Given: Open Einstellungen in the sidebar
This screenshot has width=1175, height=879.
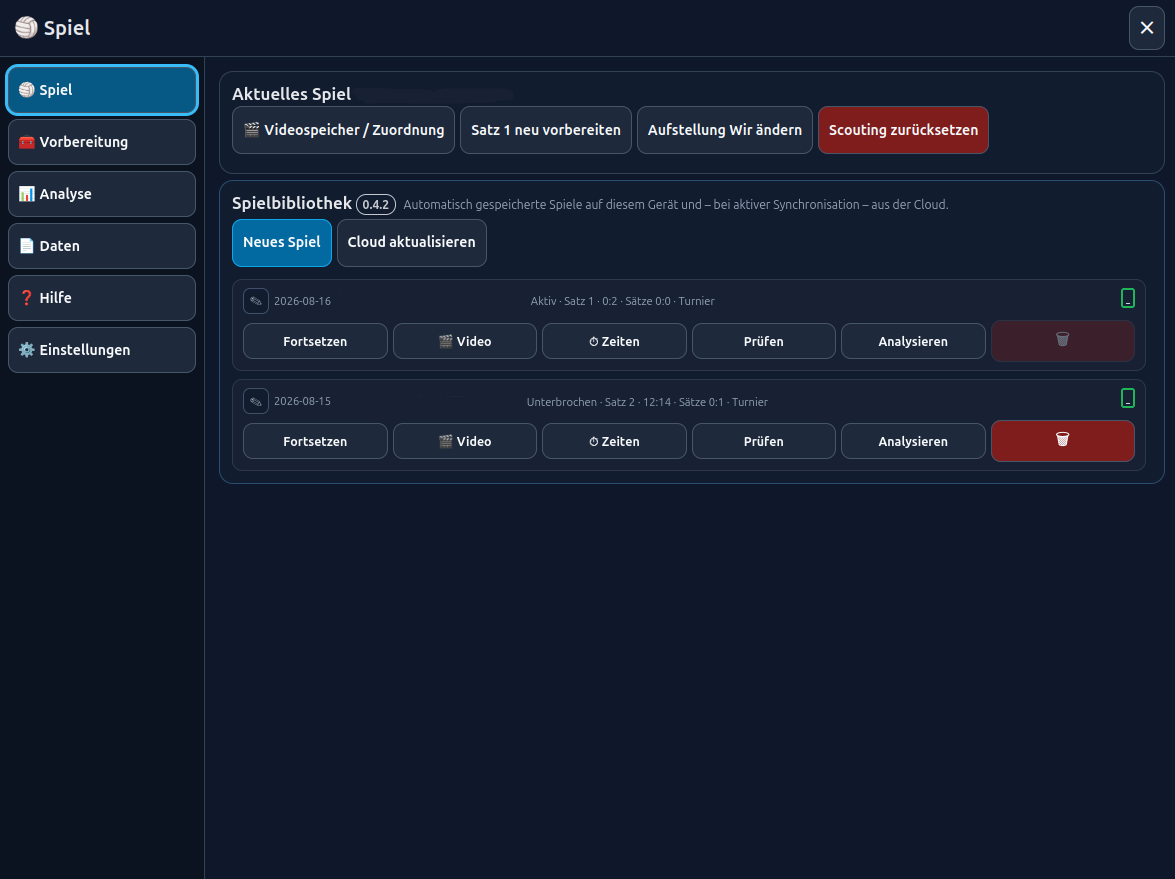Looking at the screenshot, I should coord(102,350).
